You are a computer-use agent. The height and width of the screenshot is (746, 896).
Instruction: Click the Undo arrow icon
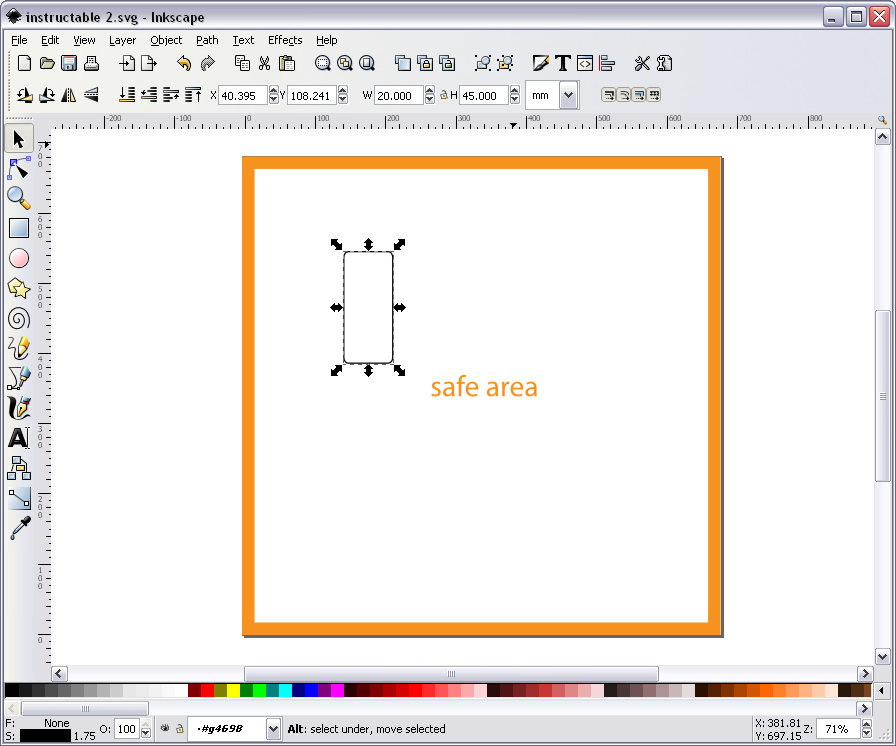coord(184,63)
